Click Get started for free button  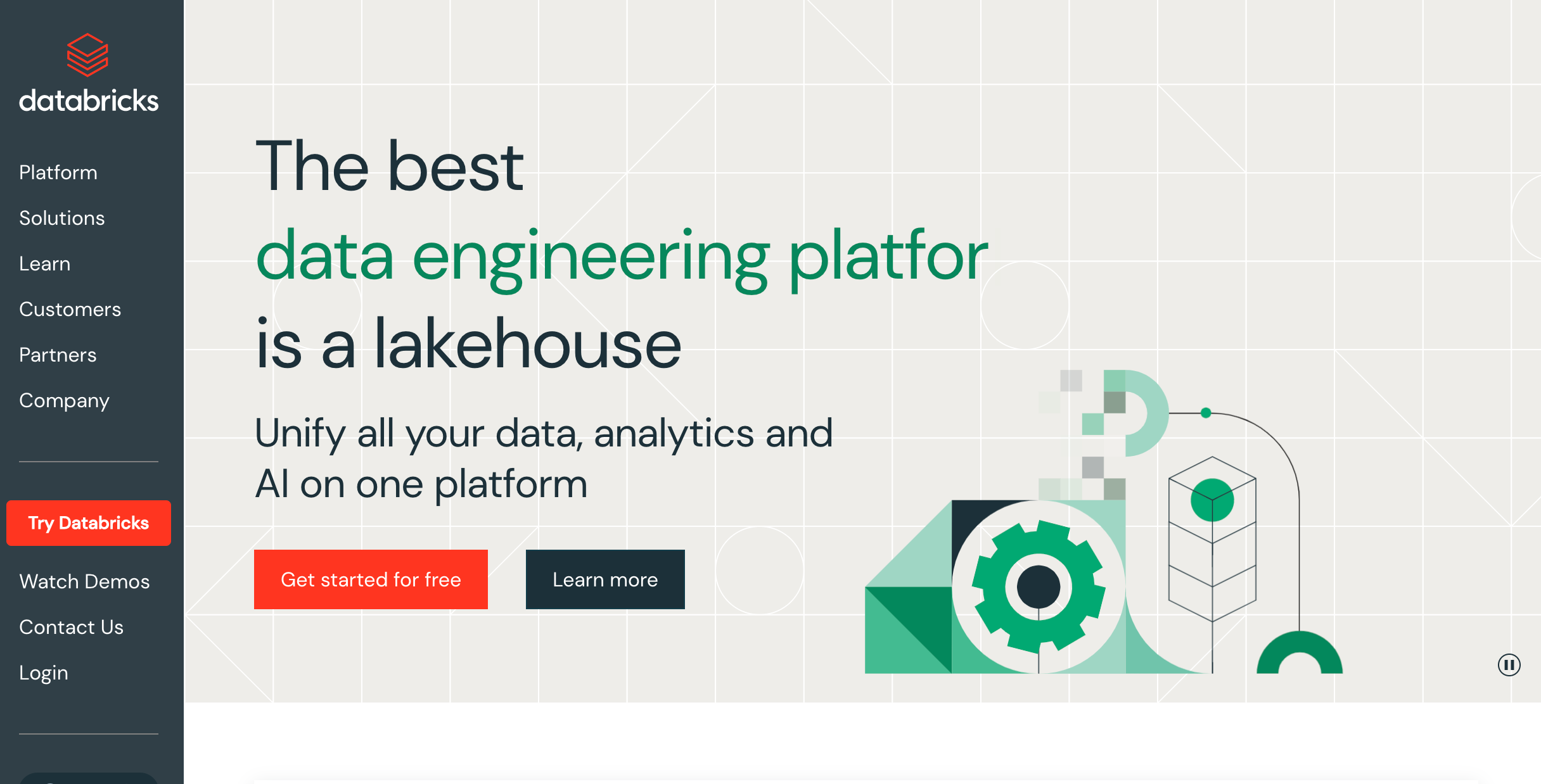coord(371,579)
